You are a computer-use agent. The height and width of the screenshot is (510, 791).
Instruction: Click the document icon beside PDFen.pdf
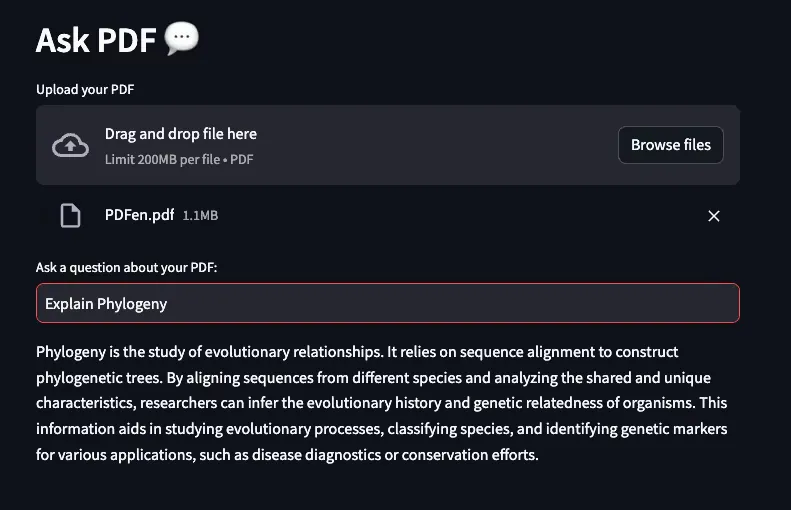(x=71, y=216)
